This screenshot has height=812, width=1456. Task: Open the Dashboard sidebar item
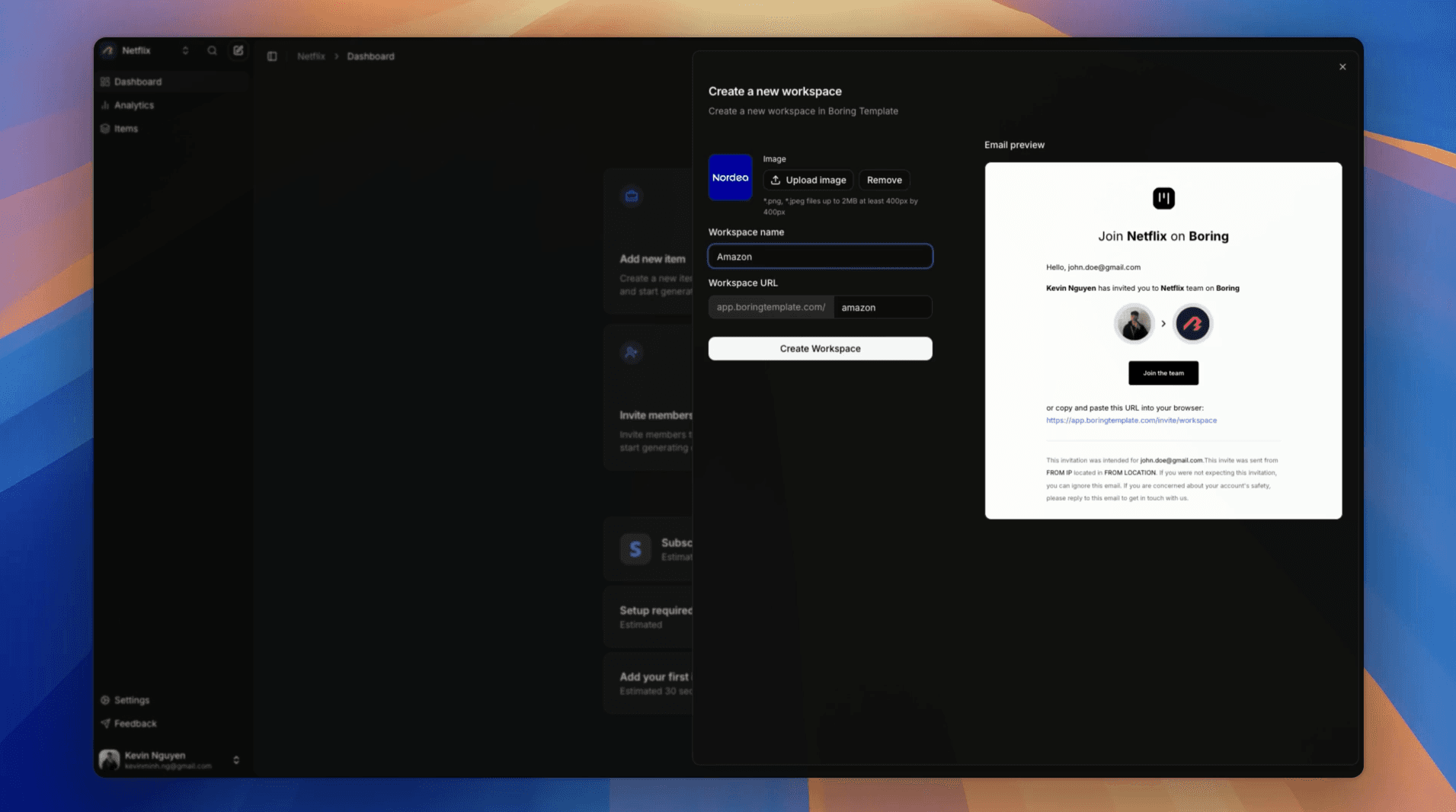pos(138,82)
